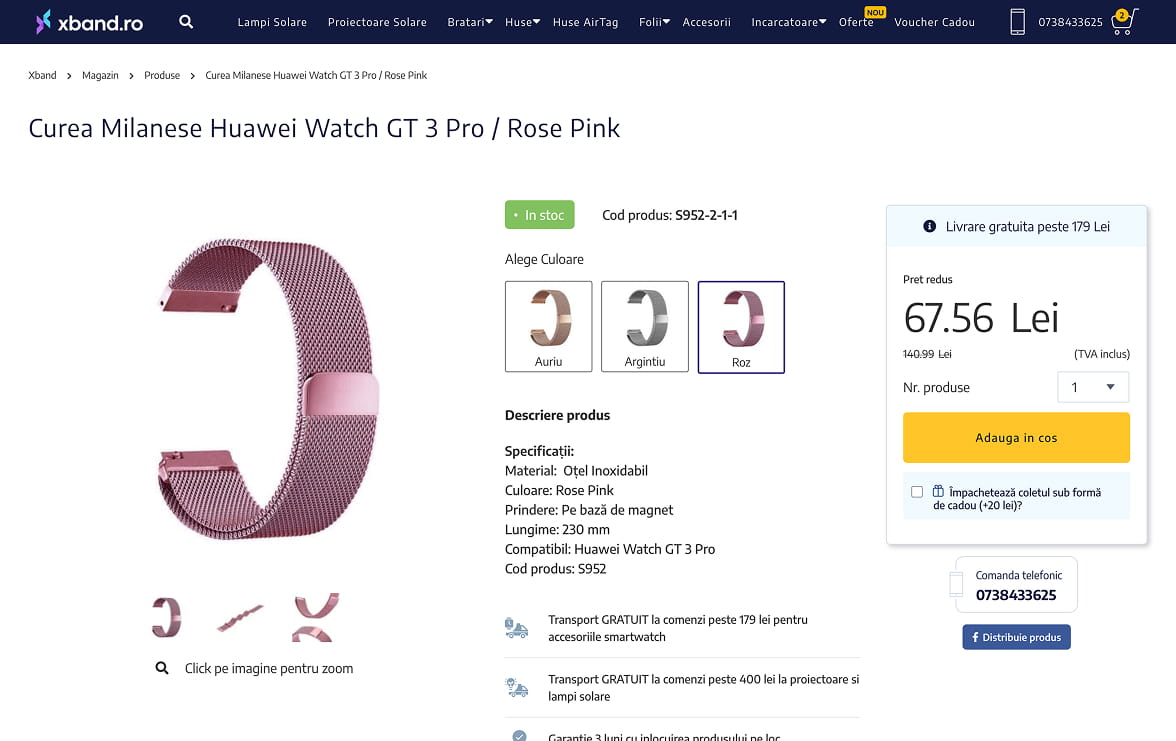Viewport: 1176px width, 741px height.
Task: Click the phone icon beside Comanda telefonic
Action: click(x=956, y=585)
